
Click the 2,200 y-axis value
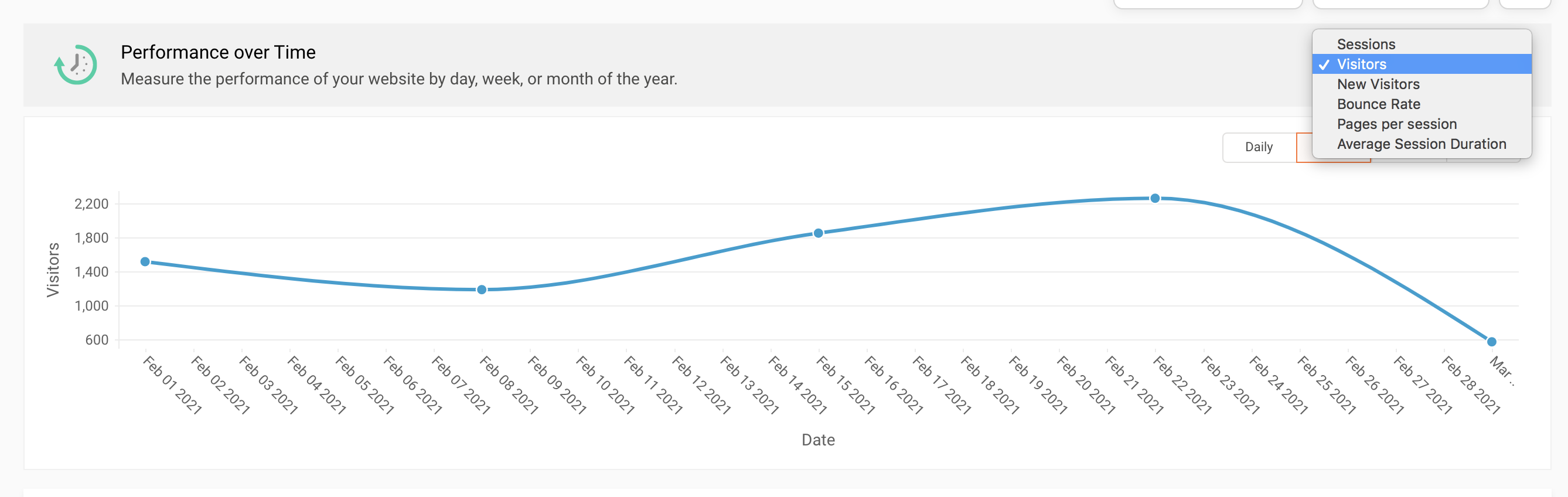pos(91,204)
